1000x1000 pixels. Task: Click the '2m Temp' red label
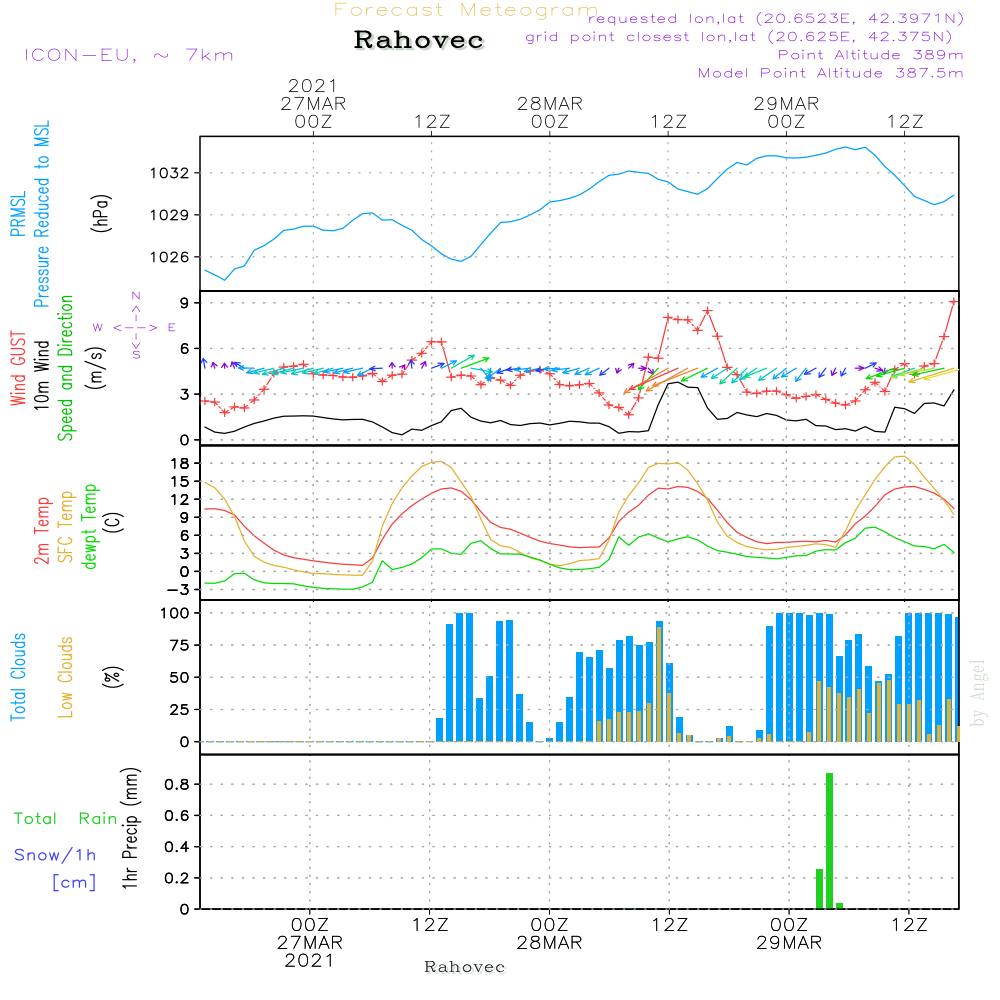tap(41, 531)
